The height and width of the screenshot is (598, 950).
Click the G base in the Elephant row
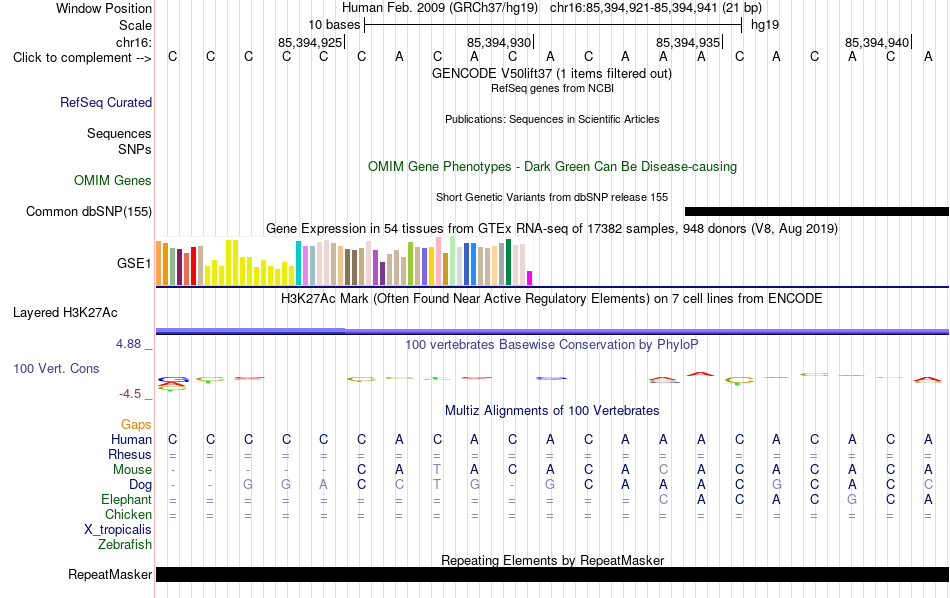click(x=852, y=500)
